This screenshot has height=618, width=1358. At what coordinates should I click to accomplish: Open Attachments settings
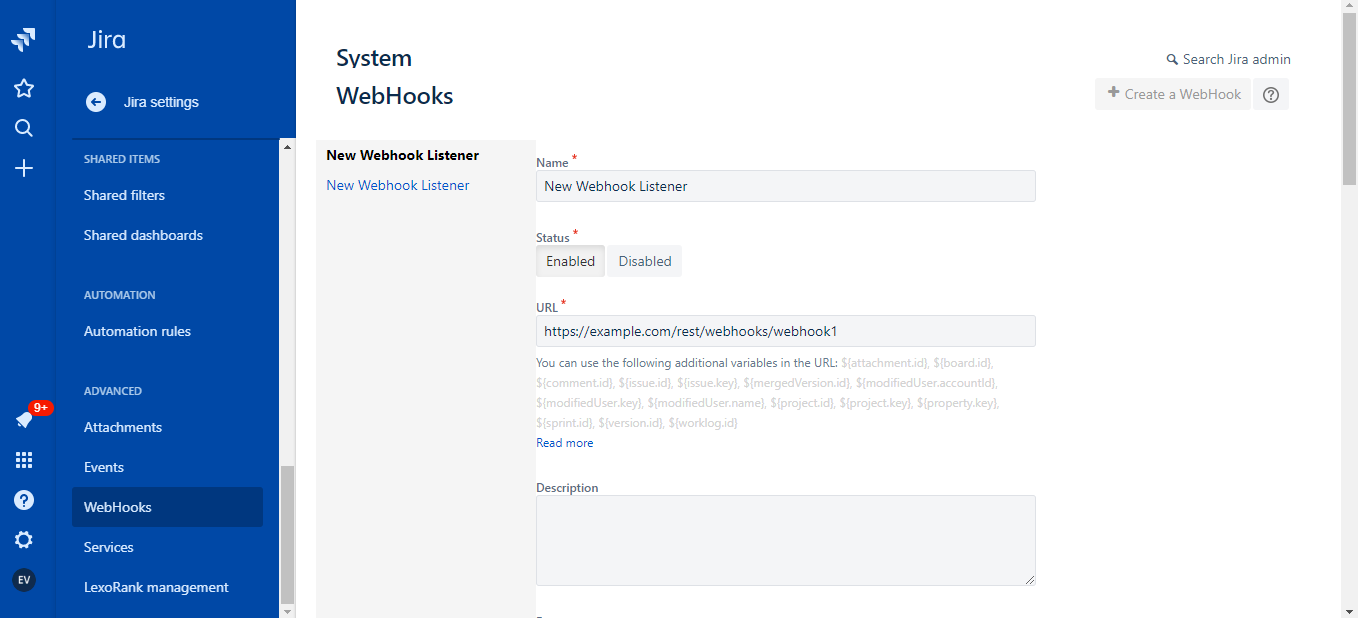pos(123,427)
